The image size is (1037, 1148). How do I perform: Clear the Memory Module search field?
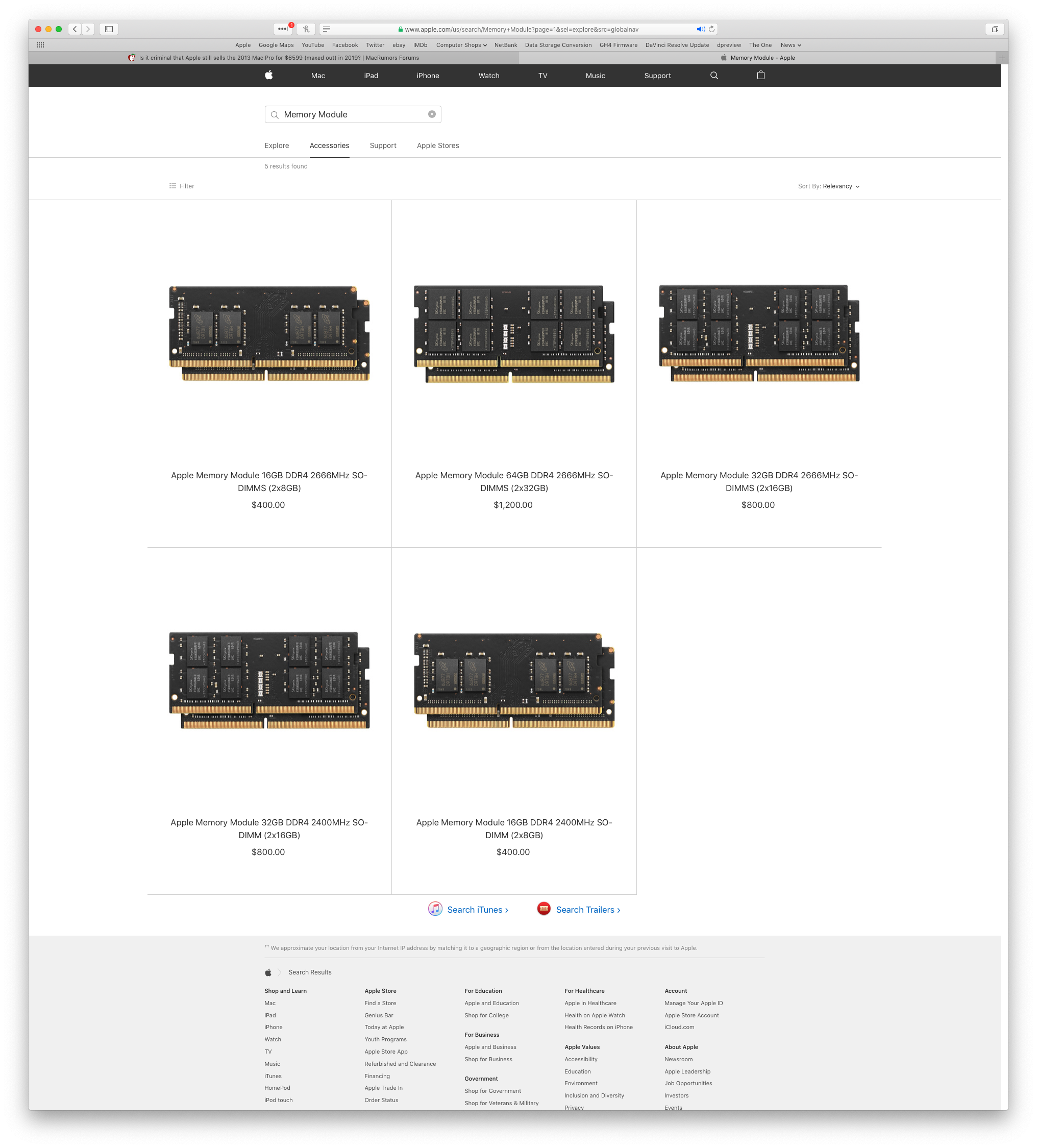432,114
